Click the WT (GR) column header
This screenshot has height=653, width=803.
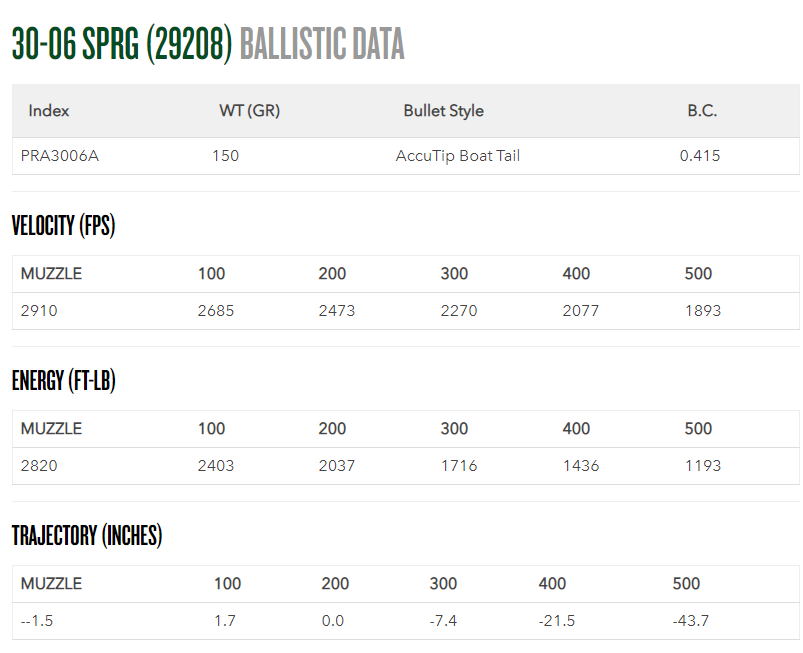click(x=249, y=111)
